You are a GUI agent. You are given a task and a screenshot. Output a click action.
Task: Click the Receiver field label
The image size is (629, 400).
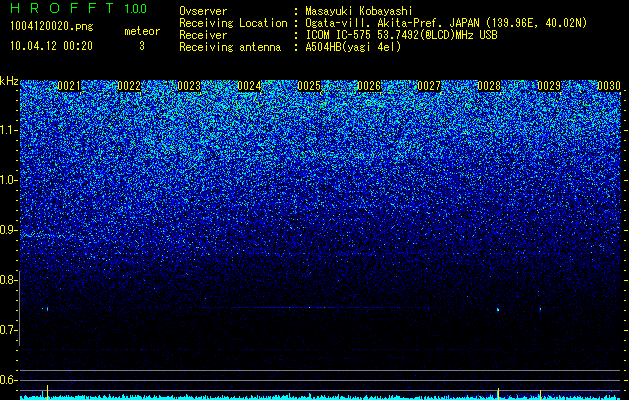[x=203, y=35]
